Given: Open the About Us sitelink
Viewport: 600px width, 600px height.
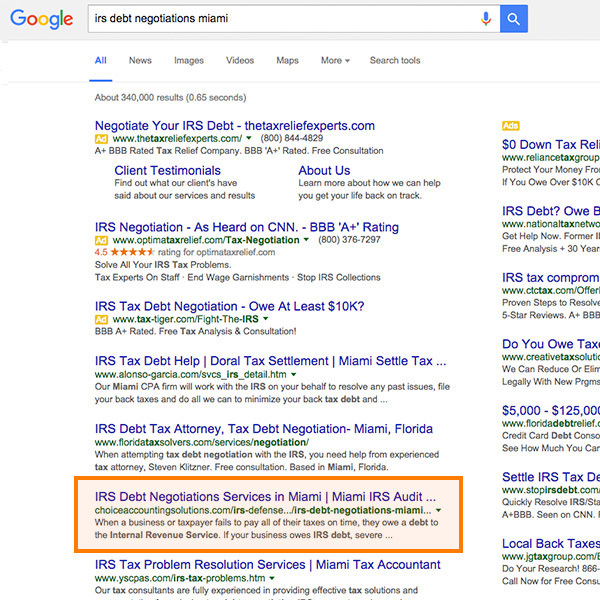Looking at the screenshot, I should point(324,170).
